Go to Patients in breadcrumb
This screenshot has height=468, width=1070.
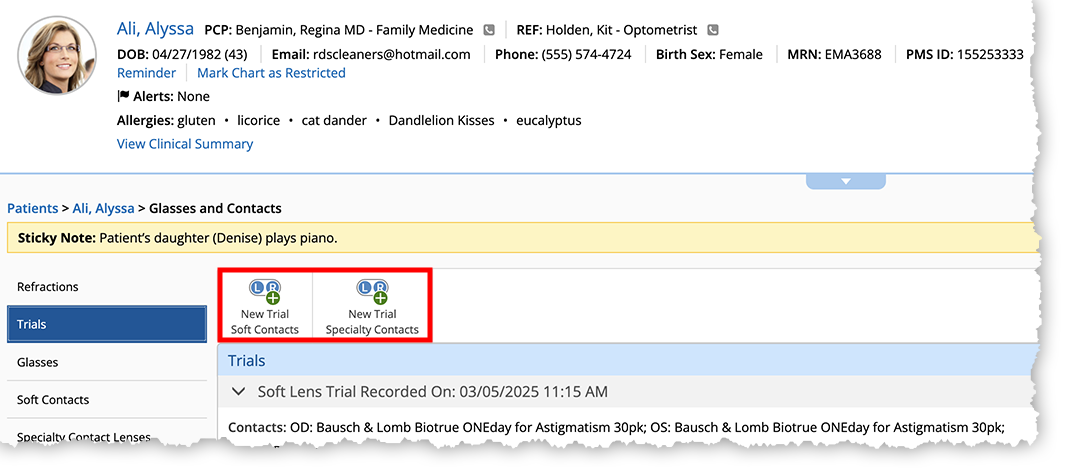(x=33, y=208)
